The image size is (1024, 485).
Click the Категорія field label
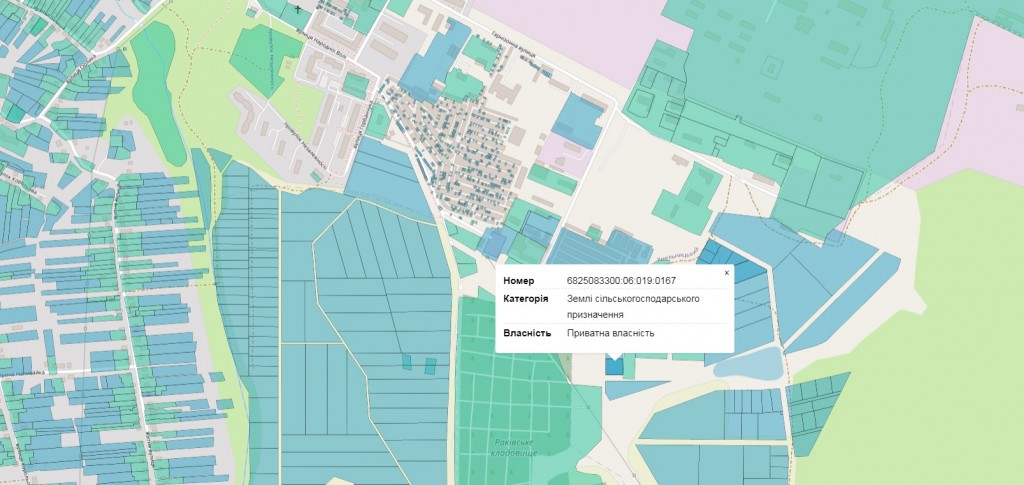pyautogui.click(x=525, y=299)
